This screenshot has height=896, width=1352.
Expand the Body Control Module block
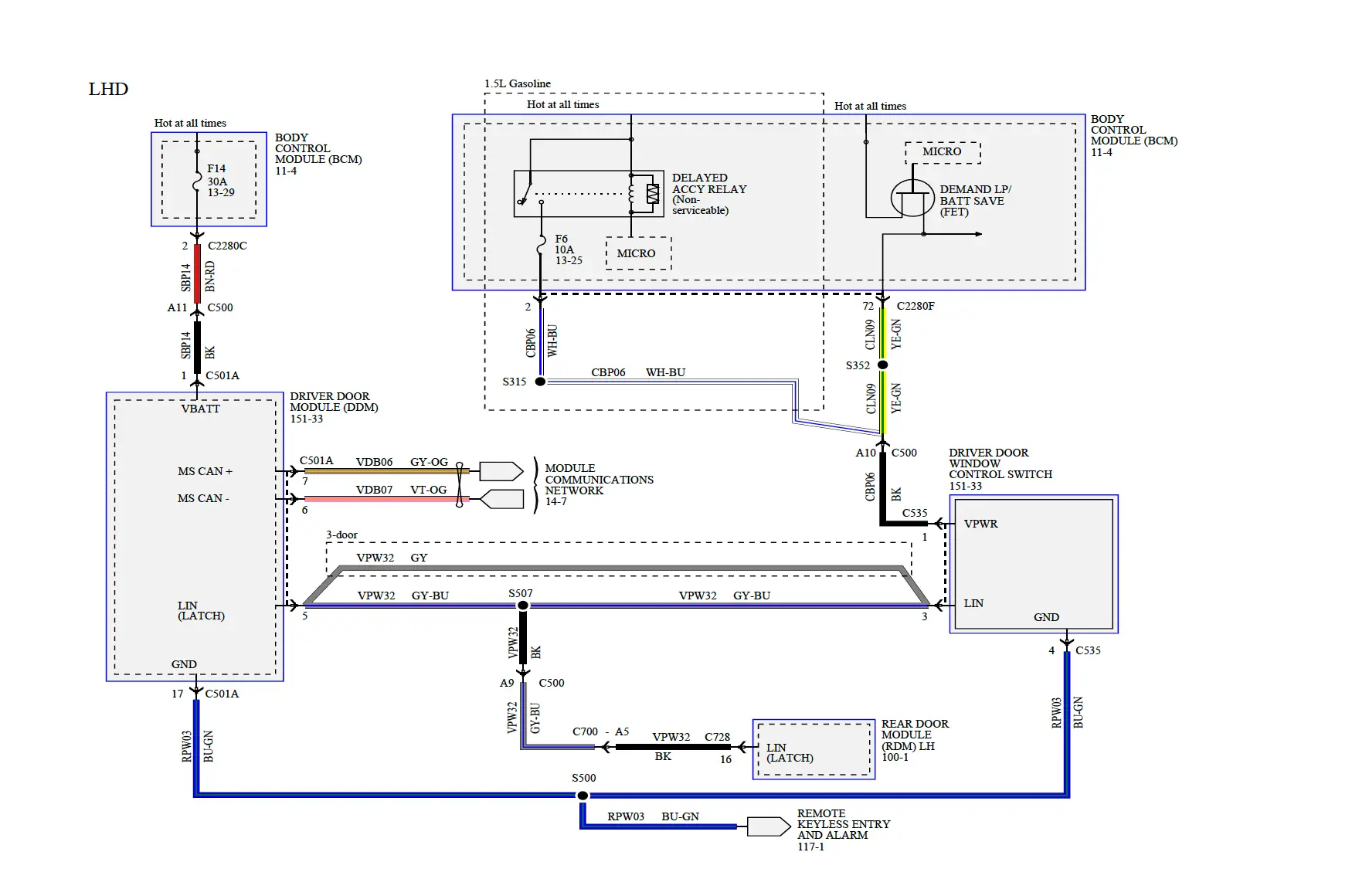[x=209, y=179]
